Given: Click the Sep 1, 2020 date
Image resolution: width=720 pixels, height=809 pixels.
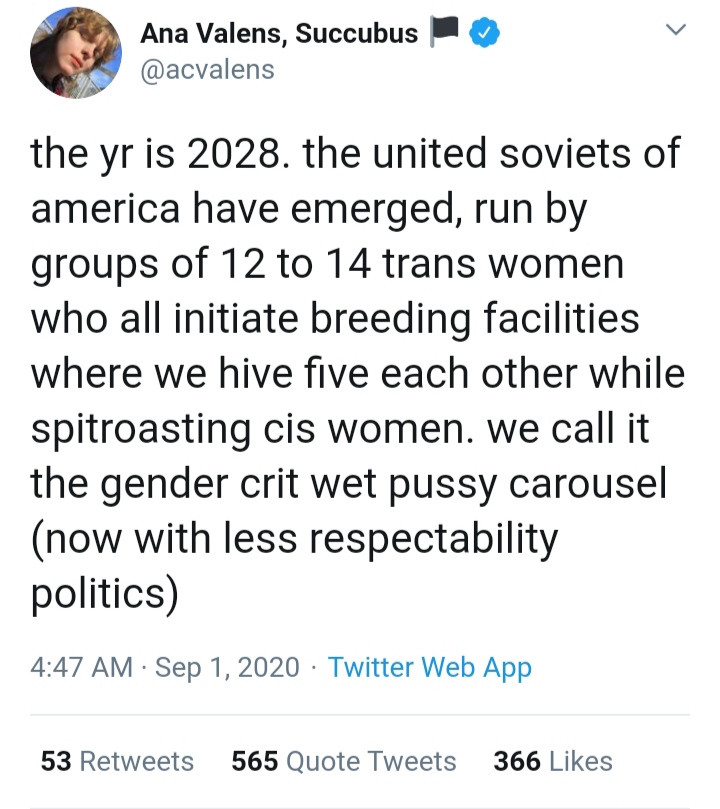Looking at the screenshot, I should pos(227,667).
